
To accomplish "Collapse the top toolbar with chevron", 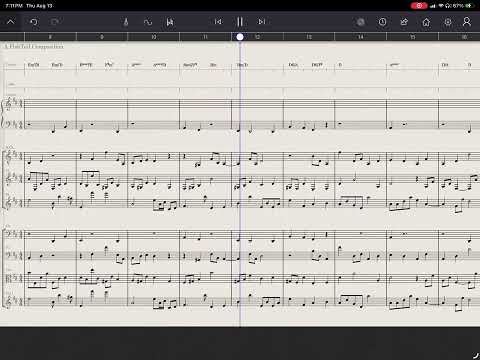I will pos(11,22).
